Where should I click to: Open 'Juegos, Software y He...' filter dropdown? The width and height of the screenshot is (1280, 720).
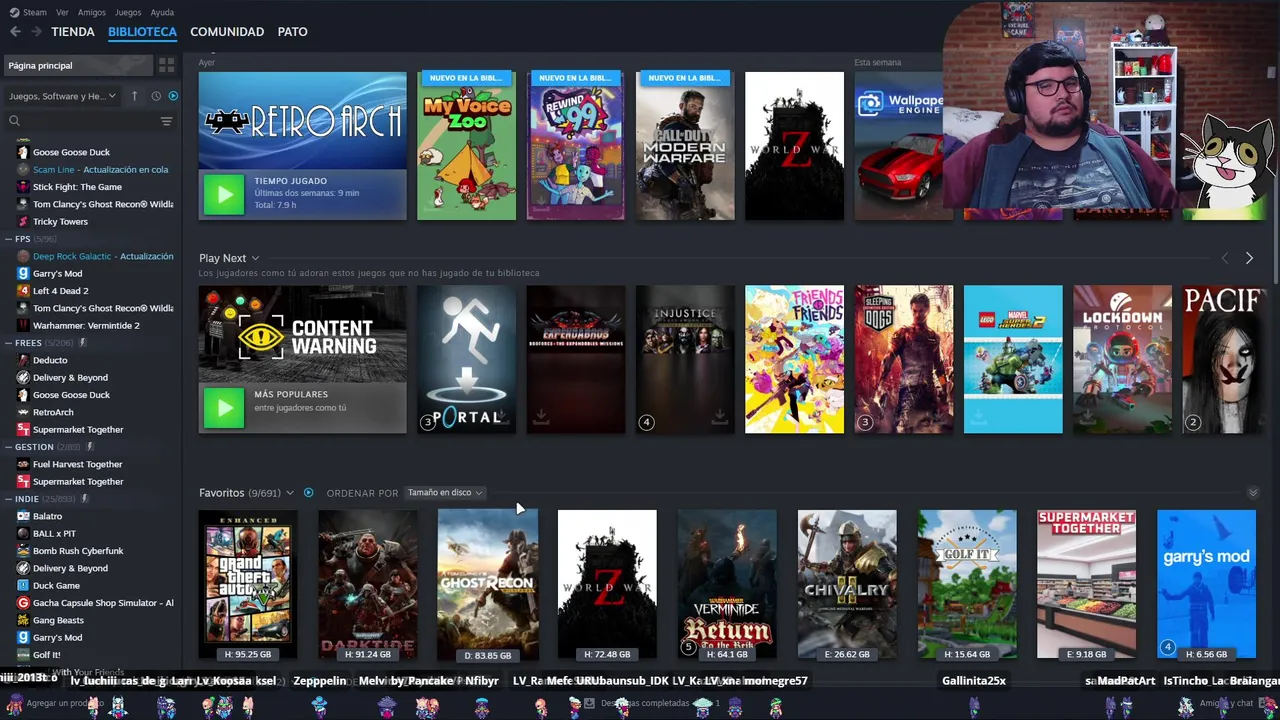[x=62, y=96]
